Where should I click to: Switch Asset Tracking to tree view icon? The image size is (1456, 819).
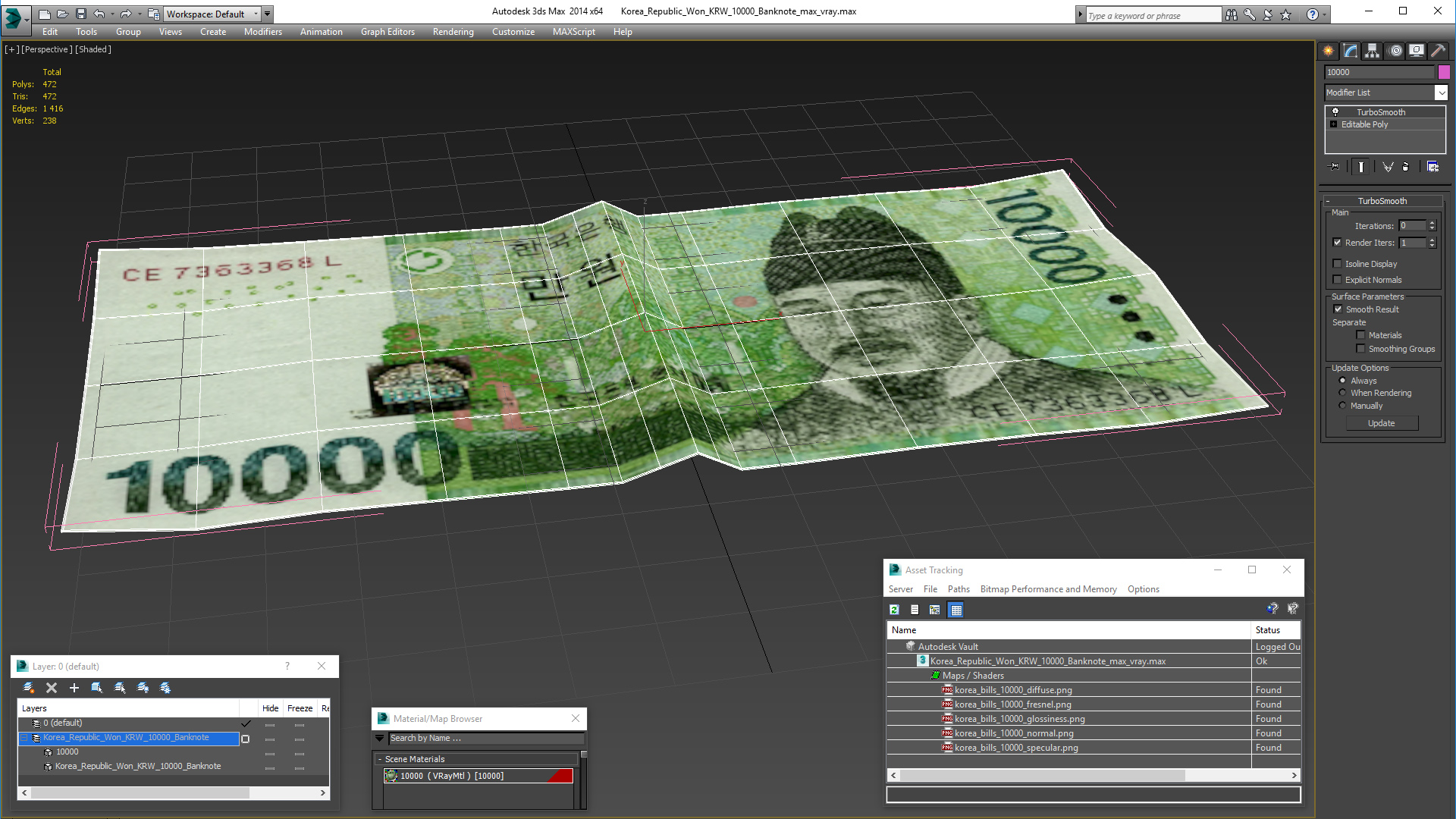tap(935, 610)
